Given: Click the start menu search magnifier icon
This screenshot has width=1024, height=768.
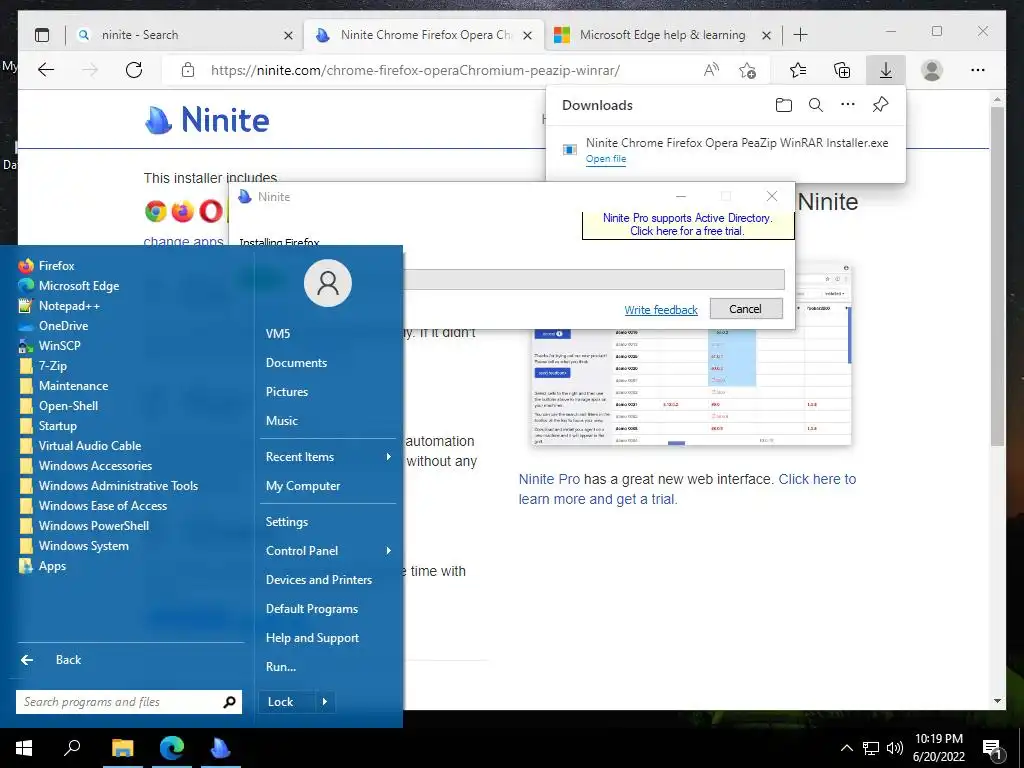Looking at the screenshot, I should [x=229, y=702].
